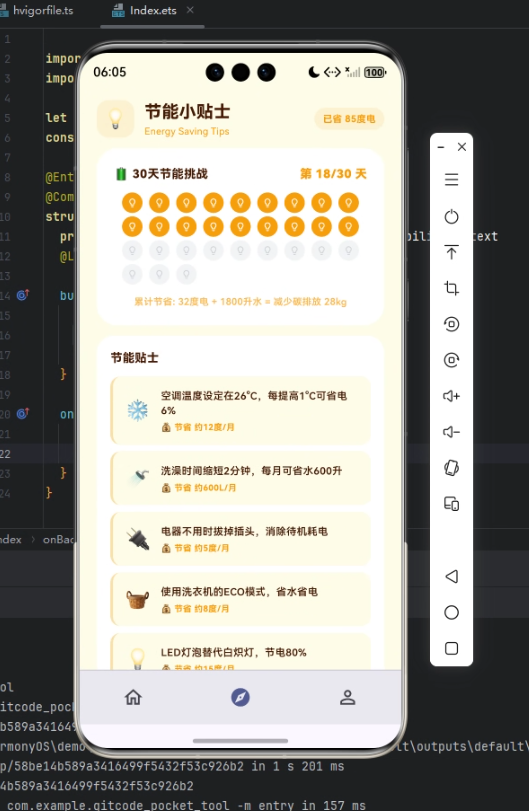Screen dimensions: 529x811
Task: Tap the green battery icon beside 30天节能挑战
Action: coord(121,174)
